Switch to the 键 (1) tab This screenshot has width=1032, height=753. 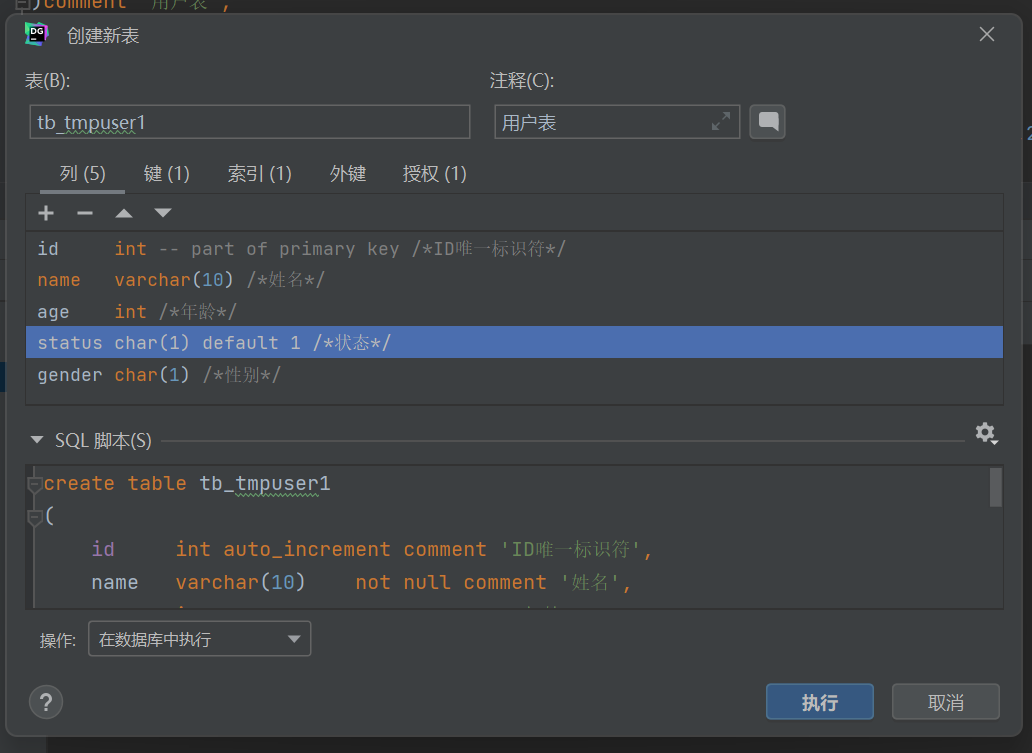pos(166,174)
